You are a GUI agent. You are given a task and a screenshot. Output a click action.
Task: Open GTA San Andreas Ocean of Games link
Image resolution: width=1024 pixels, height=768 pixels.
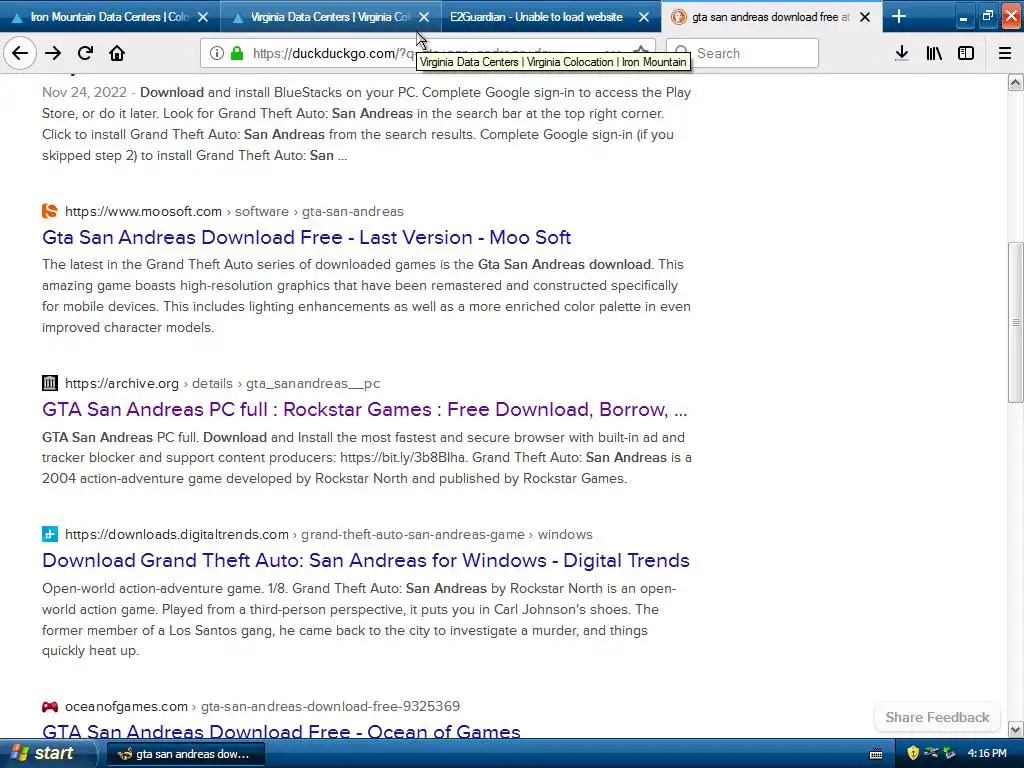tap(281, 731)
